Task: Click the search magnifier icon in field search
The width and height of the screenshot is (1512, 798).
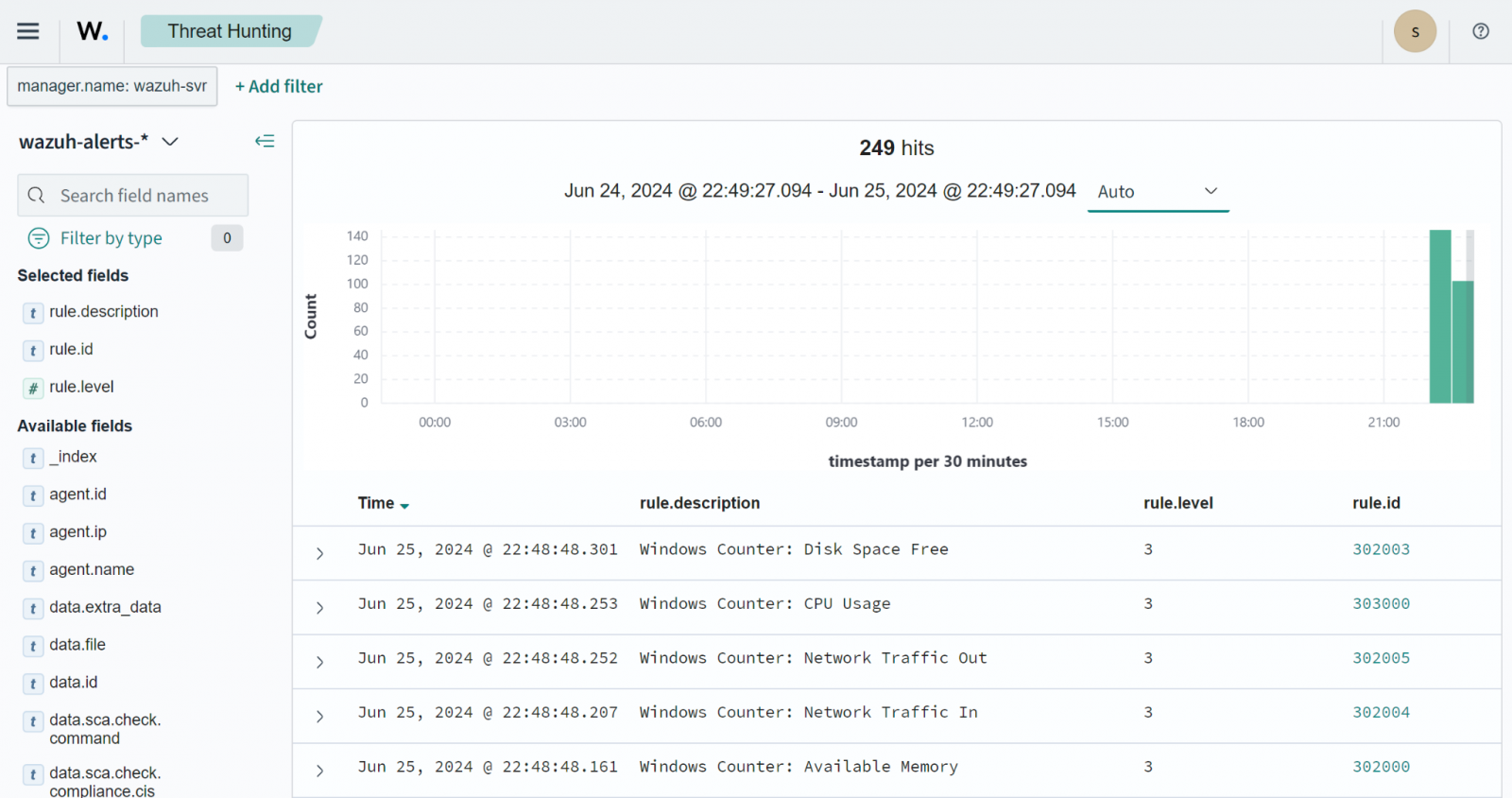Action: 37,195
